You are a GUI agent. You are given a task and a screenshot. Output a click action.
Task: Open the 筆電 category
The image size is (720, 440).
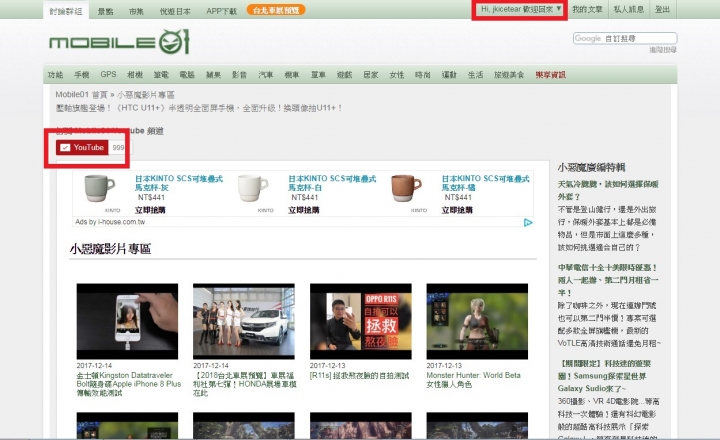coord(161,74)
